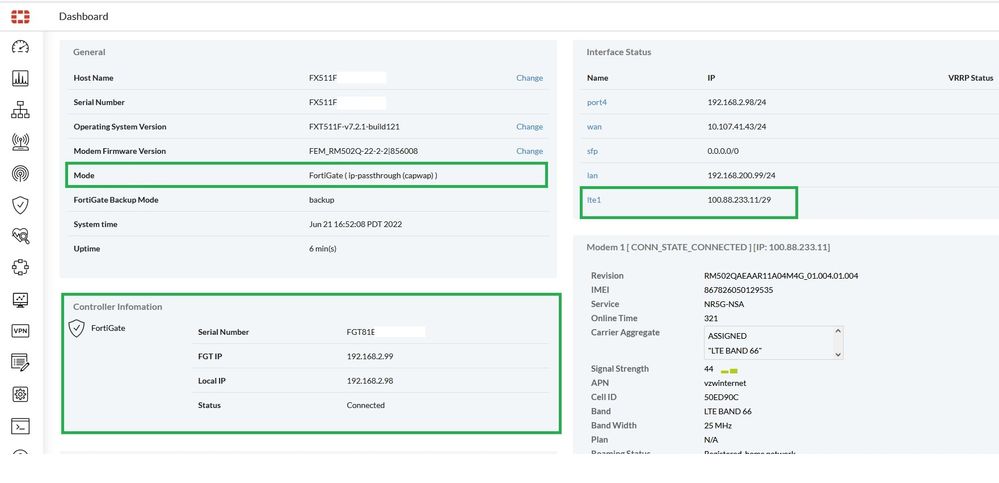The image size is (999, 483).
Task: Change the Modem Firmware Version
Action: click(529, 151)
